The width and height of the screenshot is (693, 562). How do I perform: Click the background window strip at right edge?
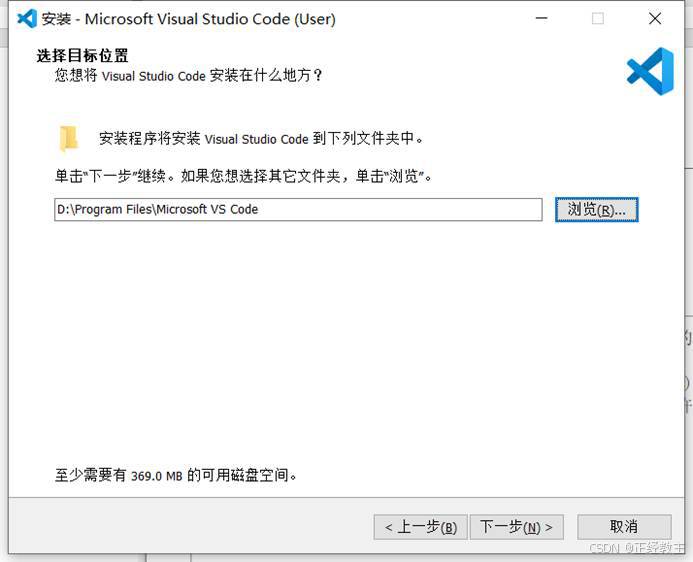coord(689,283)
